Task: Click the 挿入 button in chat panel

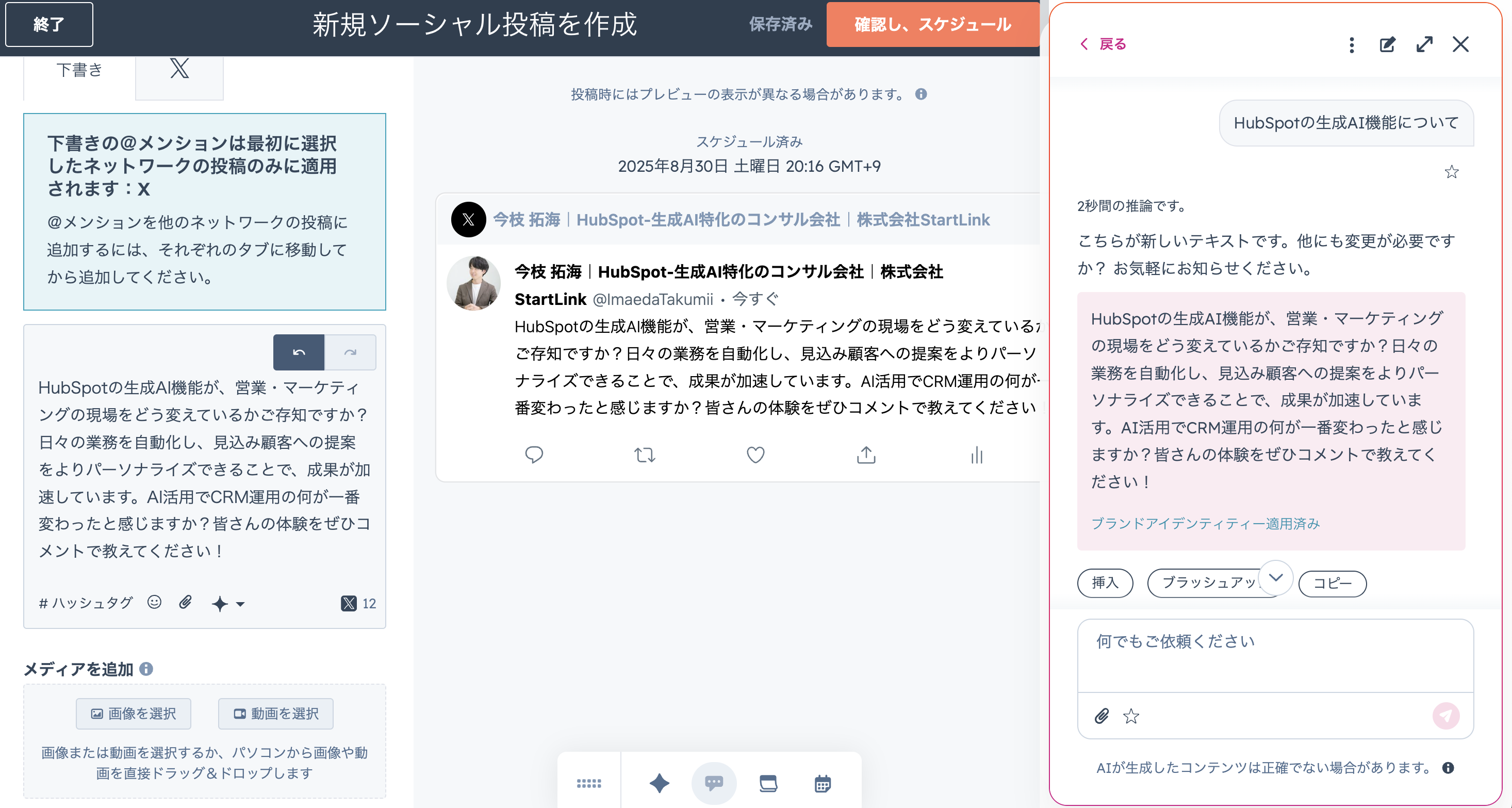Action: [1105, 583]
